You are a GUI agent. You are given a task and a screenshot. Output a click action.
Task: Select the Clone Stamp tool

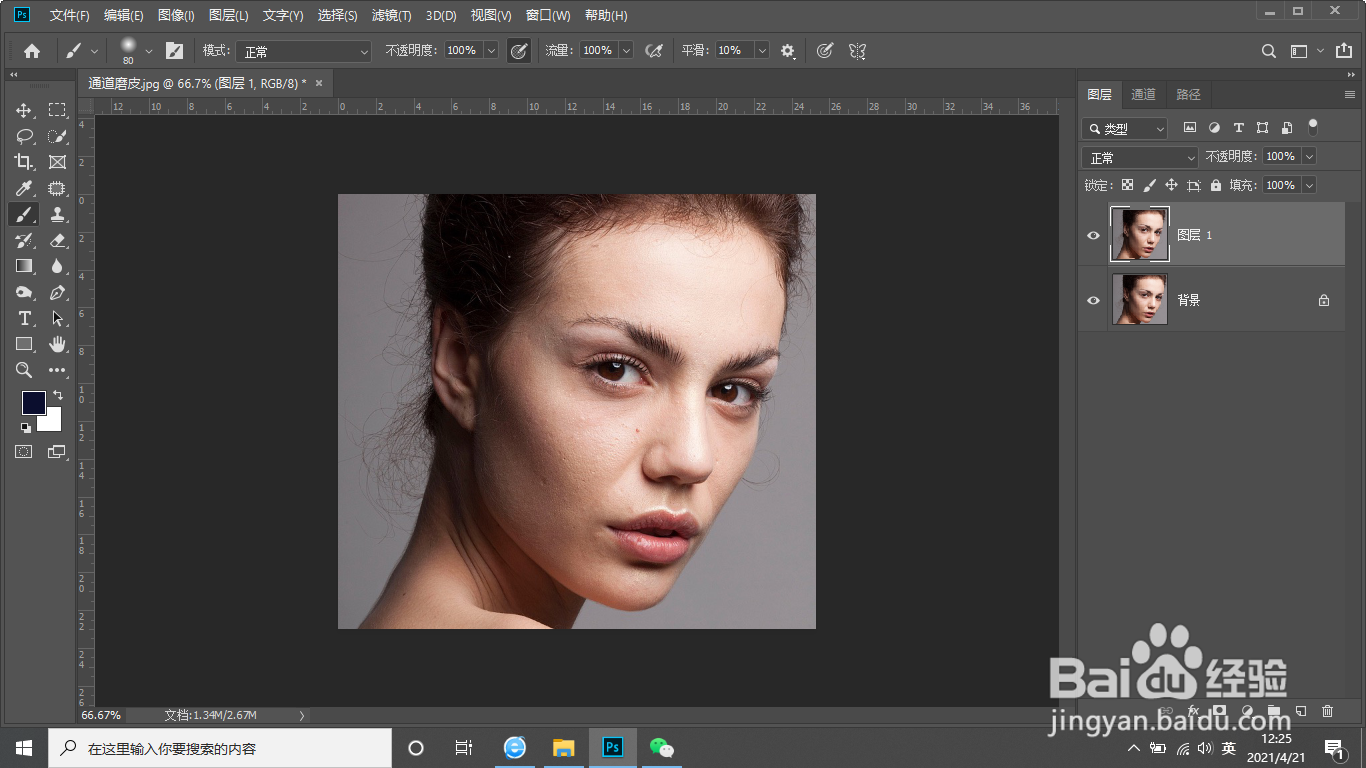click(x=57, y=214)
